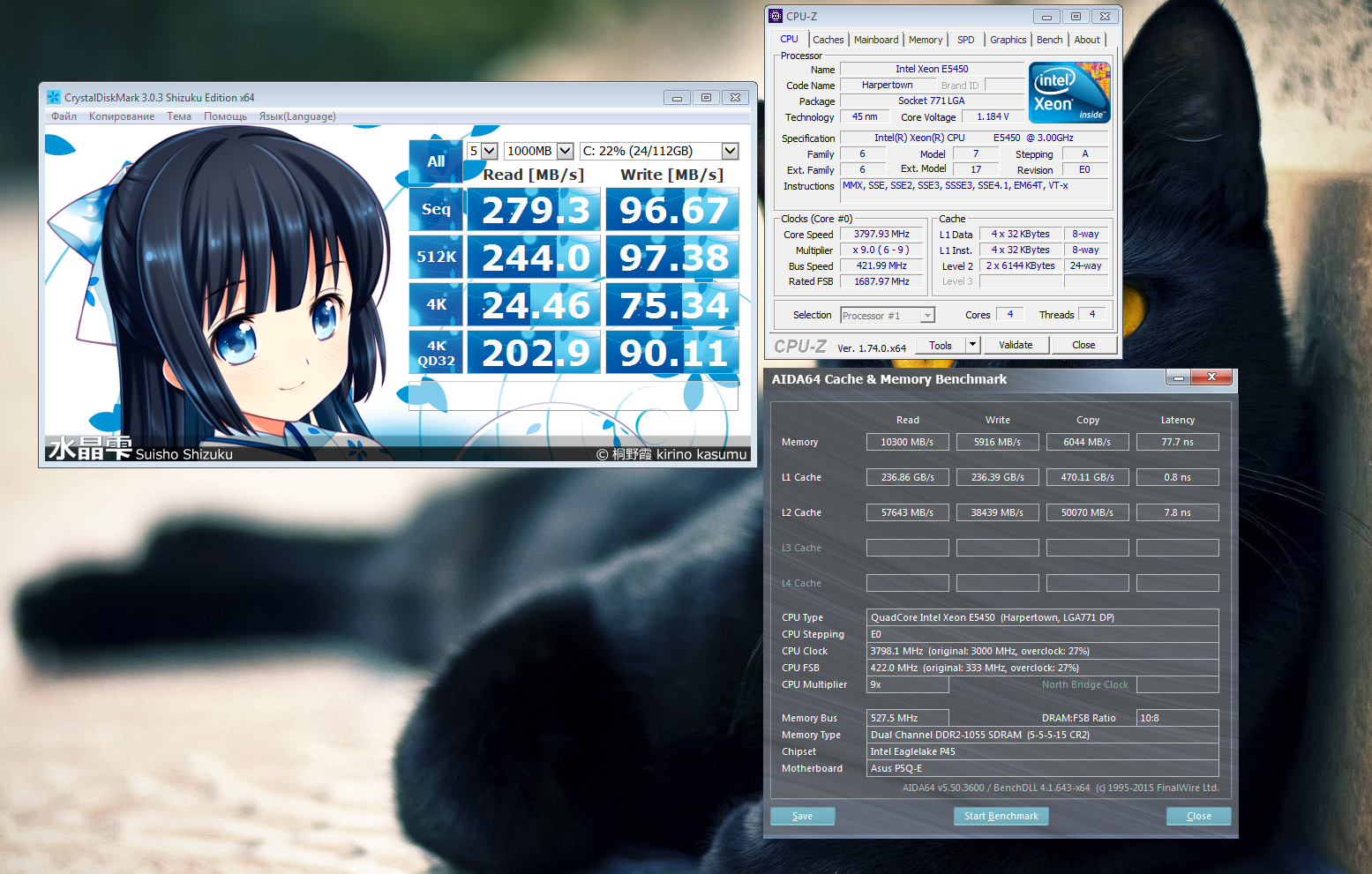Click the Intel Xeon E5450 Name field
Viewport: 1372px width, 874px height.
pyautogui.click(x=932, y=69)
